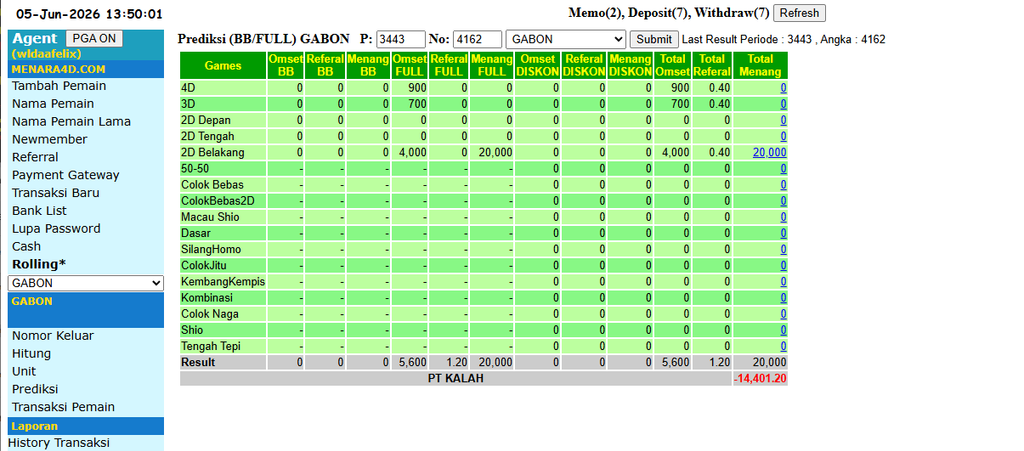Click the Games column header
This screenshot has height=451, width=1024.
[x=223, y=65]
